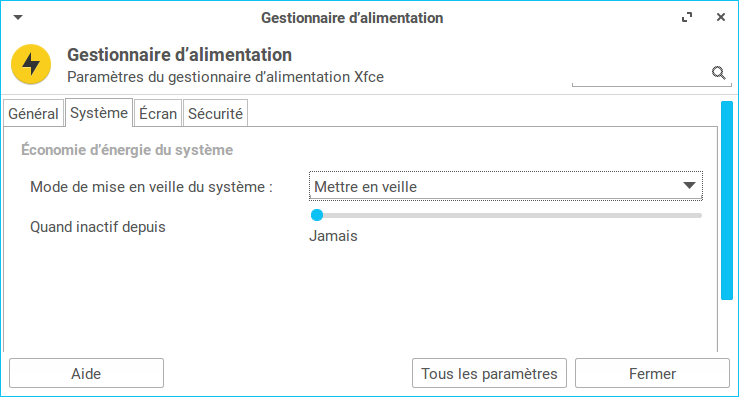Close the power manager window with X
Viewport: 739px width, 397px height.
pyautogui.click(x=721, y=17)
